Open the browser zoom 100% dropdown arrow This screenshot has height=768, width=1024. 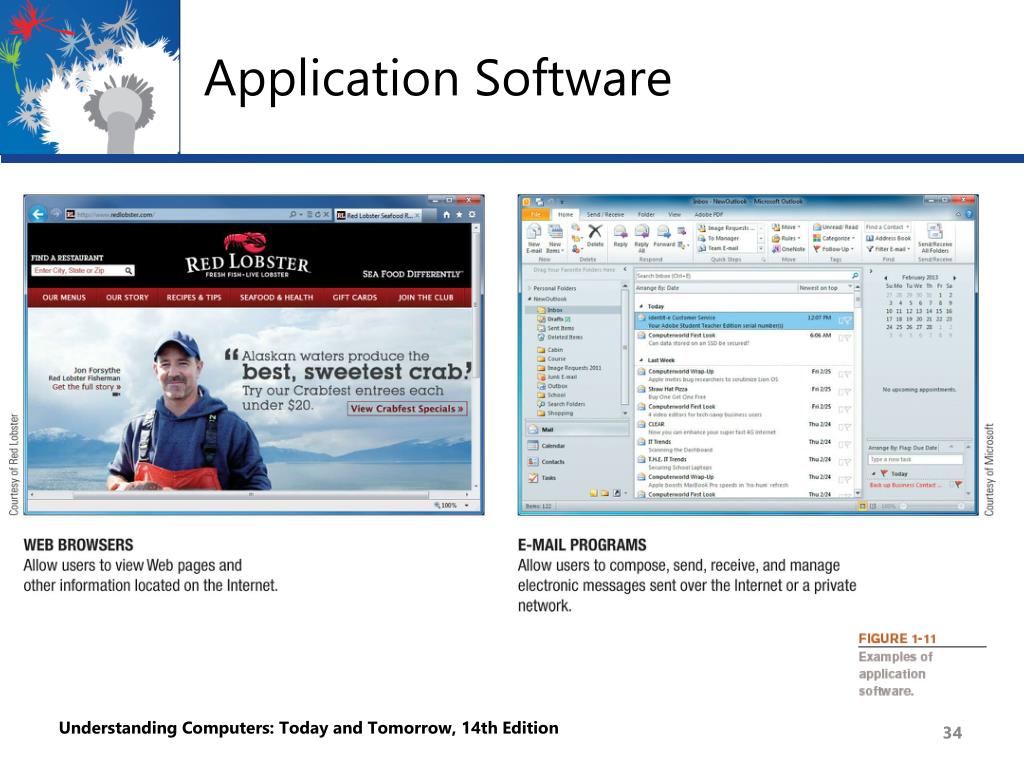(x=466, y=505)
